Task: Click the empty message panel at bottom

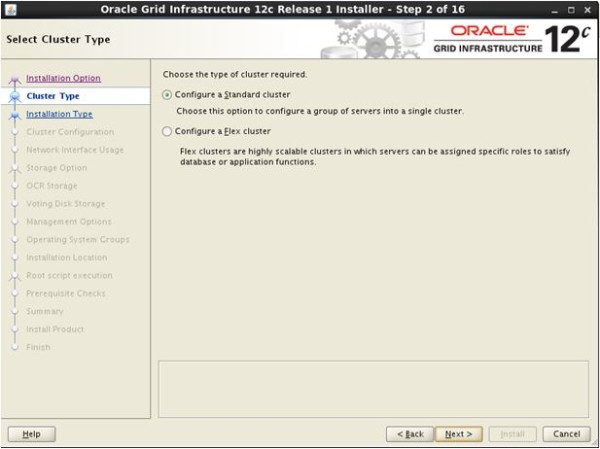Action: pyautogui.click(x=373, y=389)
